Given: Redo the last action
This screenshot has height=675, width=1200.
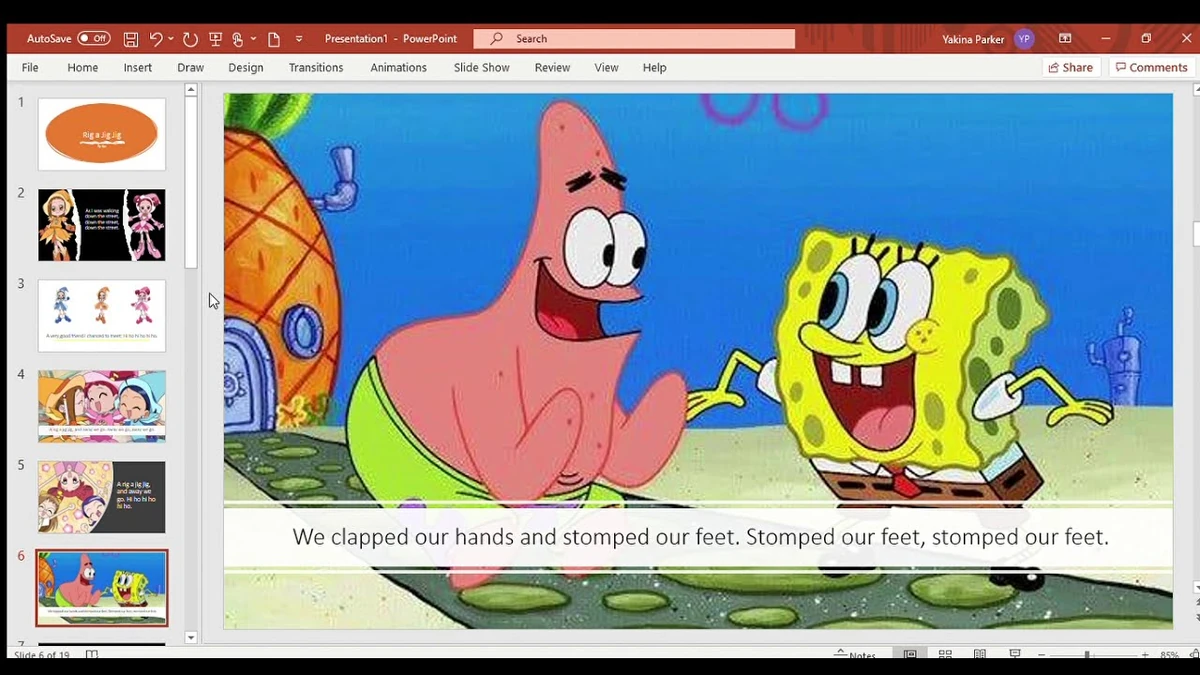Looking at the screenshot, I should click(190, 39).
